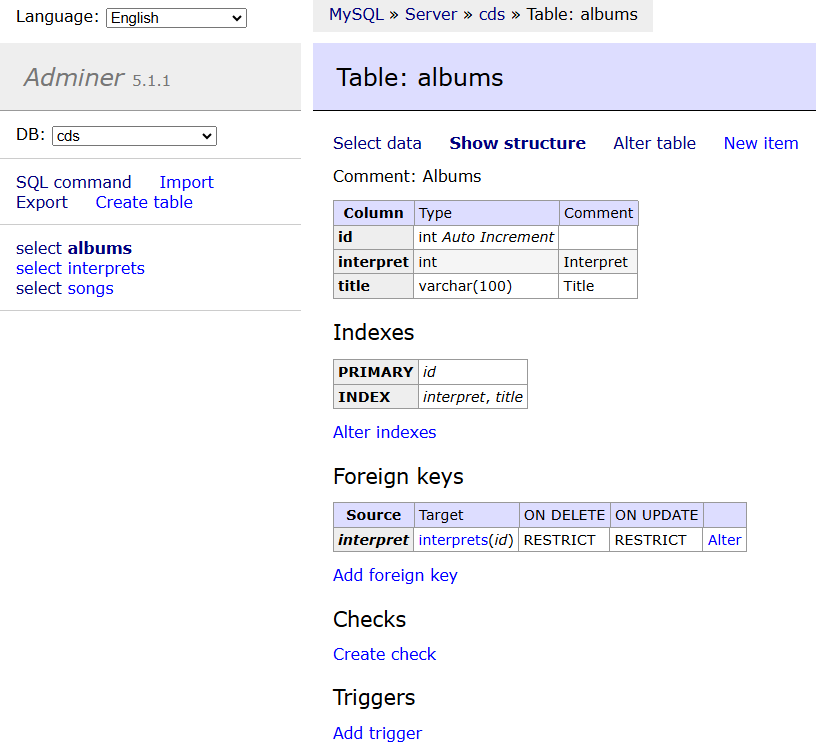This screenshot has width=816, height=750.
Task: Switch to the Alter table tab
Action: click(x=655, y=143)
